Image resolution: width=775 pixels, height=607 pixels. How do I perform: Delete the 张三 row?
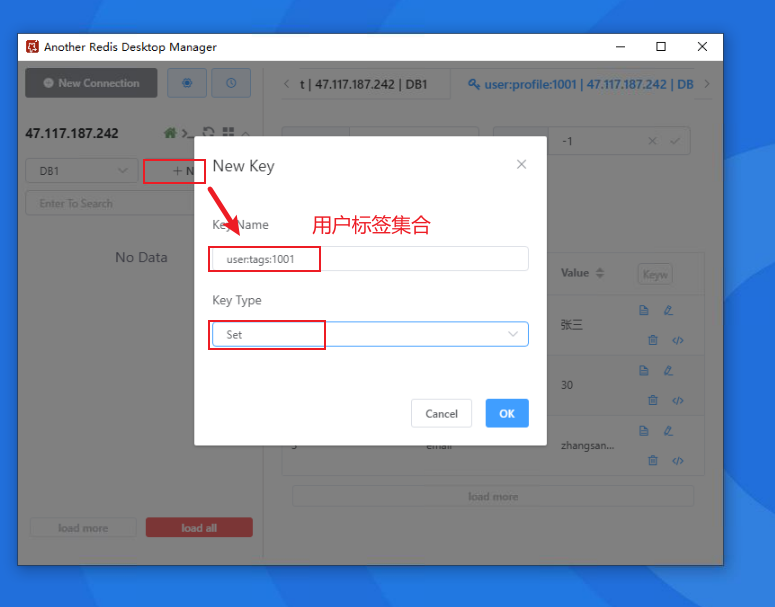coord(653,340)
